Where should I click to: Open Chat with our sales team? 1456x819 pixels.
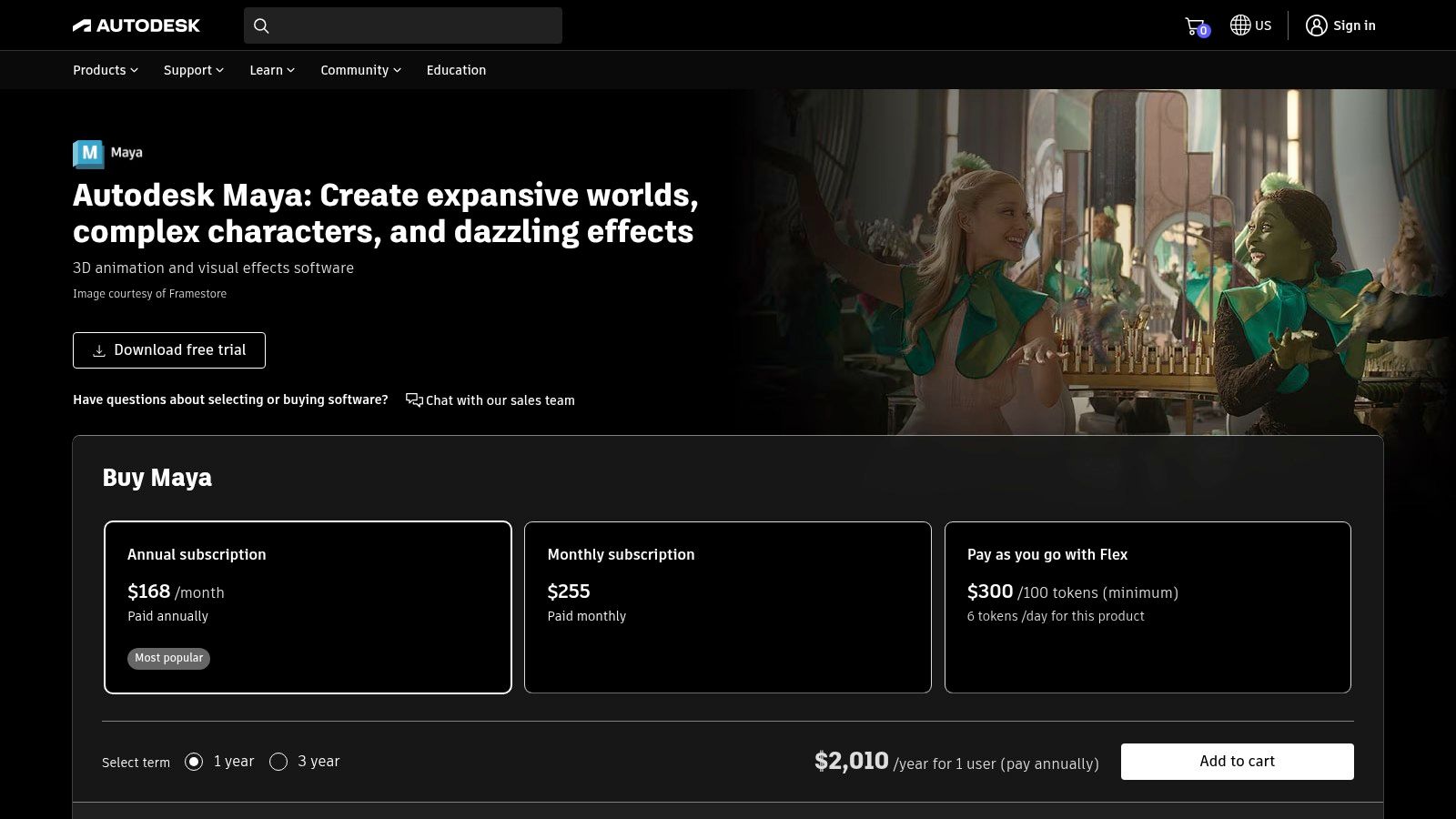[x=500, y=400]
